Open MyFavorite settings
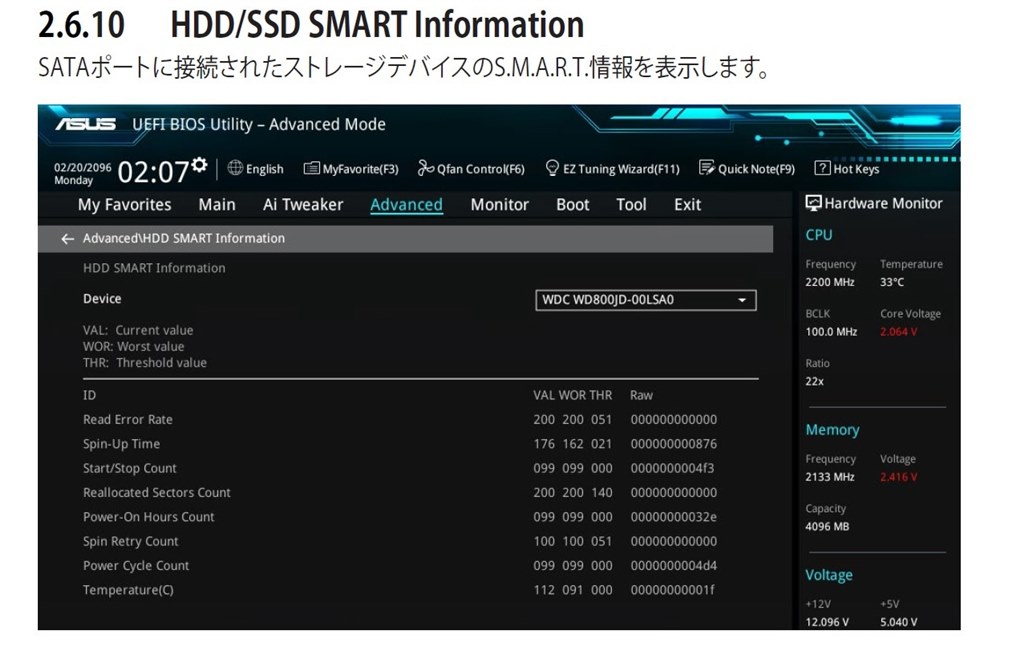 [x=351, y=168]
